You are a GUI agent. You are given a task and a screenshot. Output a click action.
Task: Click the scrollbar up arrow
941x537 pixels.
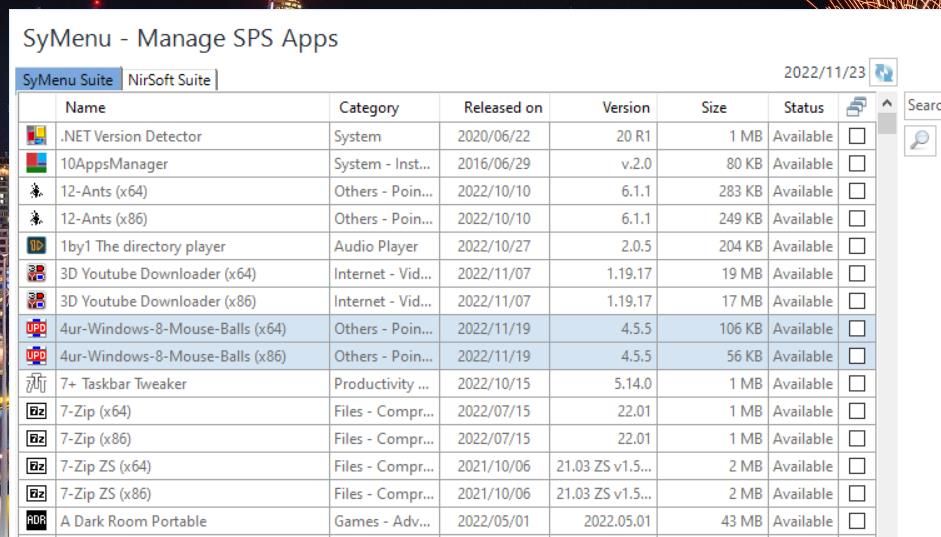pyautogui.click(x=886, y=103)
